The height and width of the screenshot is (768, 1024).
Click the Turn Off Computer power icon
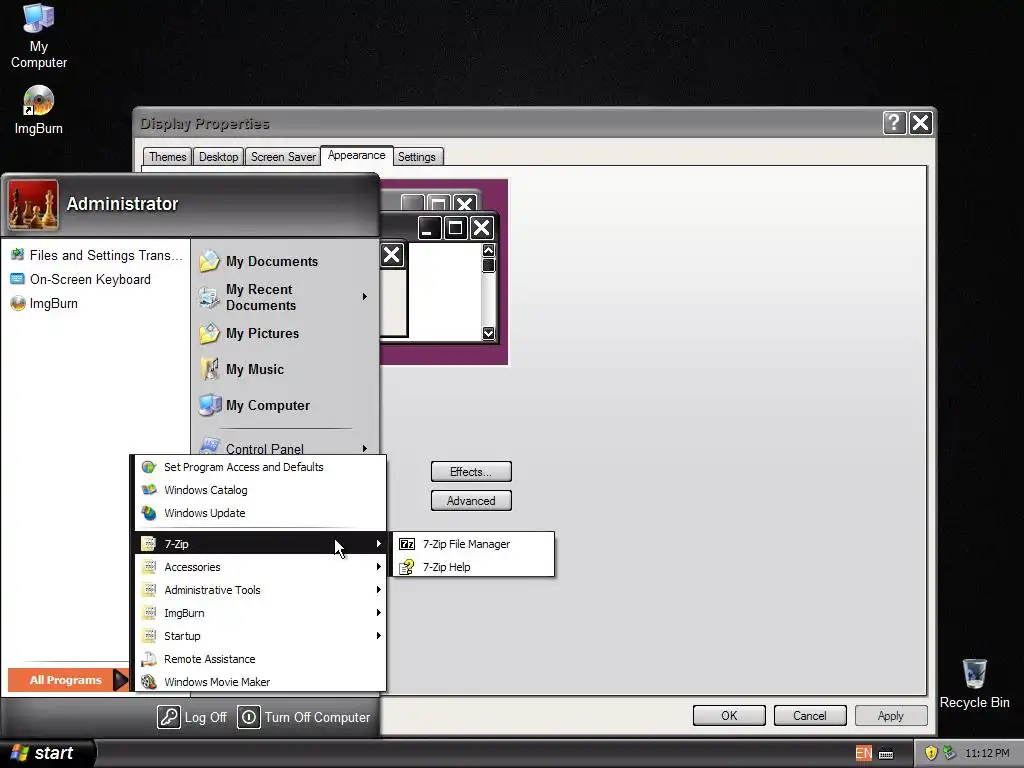coord(248,717)
